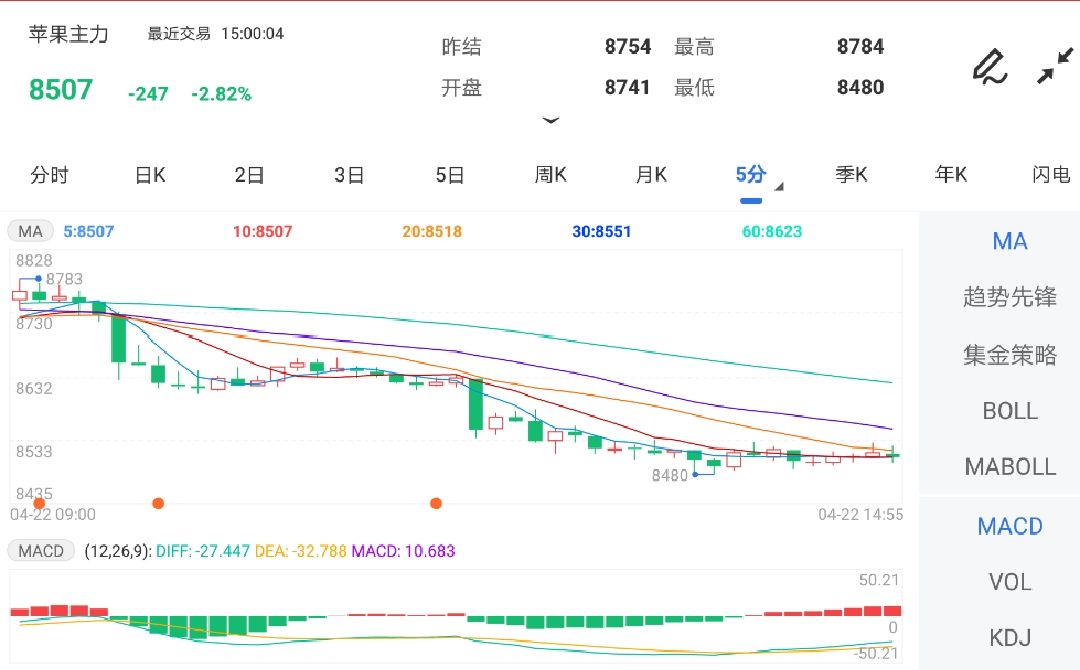Expand quote details with the down chevron
Viewport: 1080px width, 670px height.
coord(550,120)
